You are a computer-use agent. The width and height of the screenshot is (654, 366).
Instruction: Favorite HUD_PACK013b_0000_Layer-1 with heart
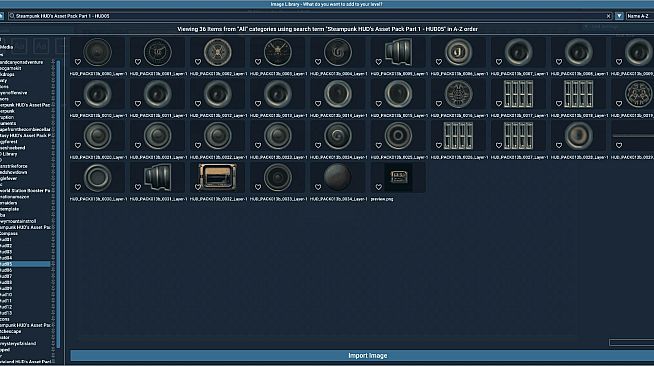(78, 62)
